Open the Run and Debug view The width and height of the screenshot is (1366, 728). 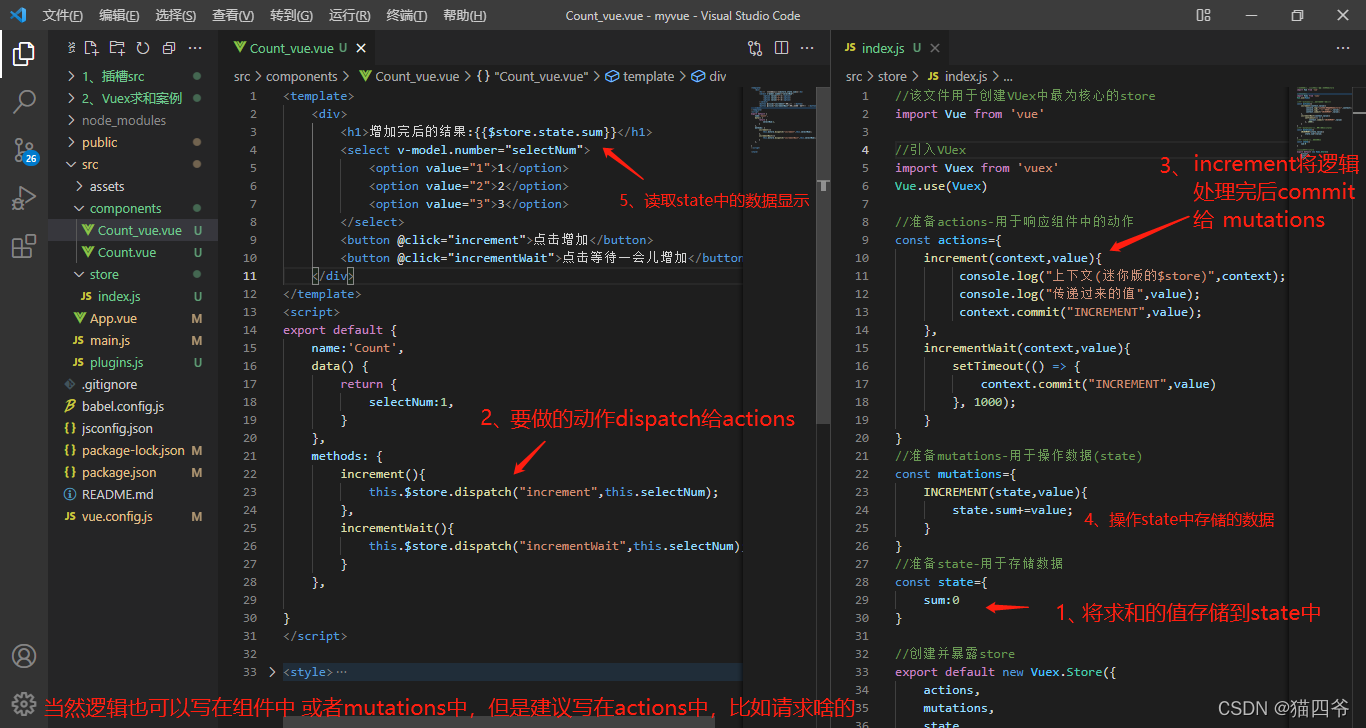(x=24, y=198)
